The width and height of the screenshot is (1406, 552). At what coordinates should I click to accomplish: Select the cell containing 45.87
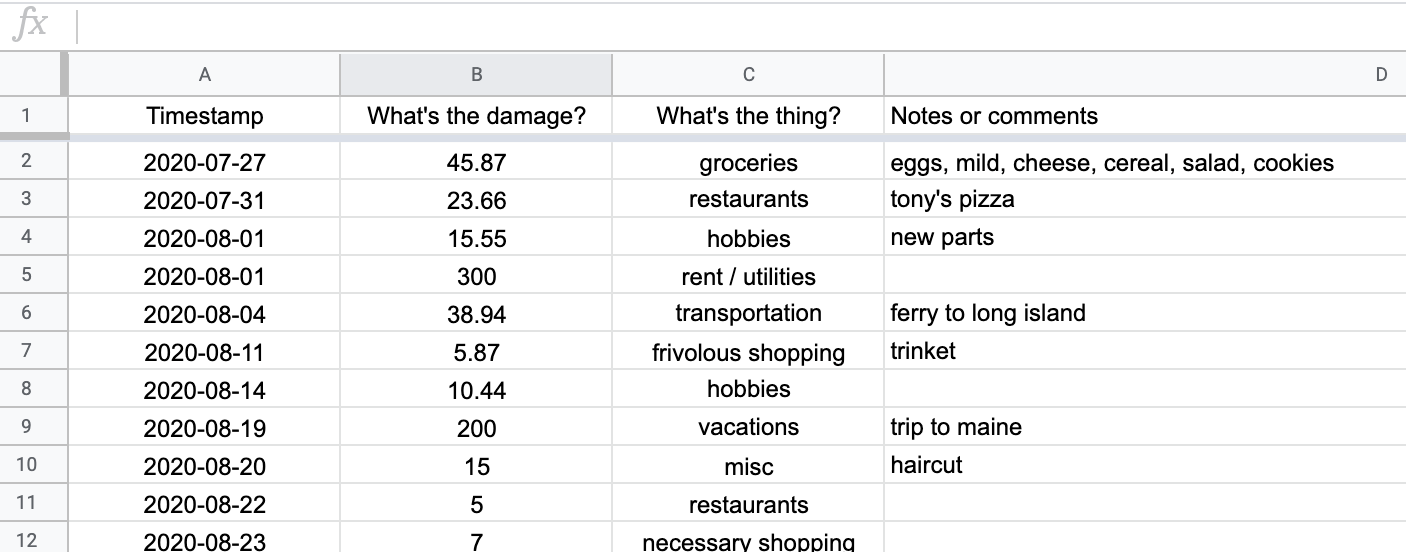(476, 162)
